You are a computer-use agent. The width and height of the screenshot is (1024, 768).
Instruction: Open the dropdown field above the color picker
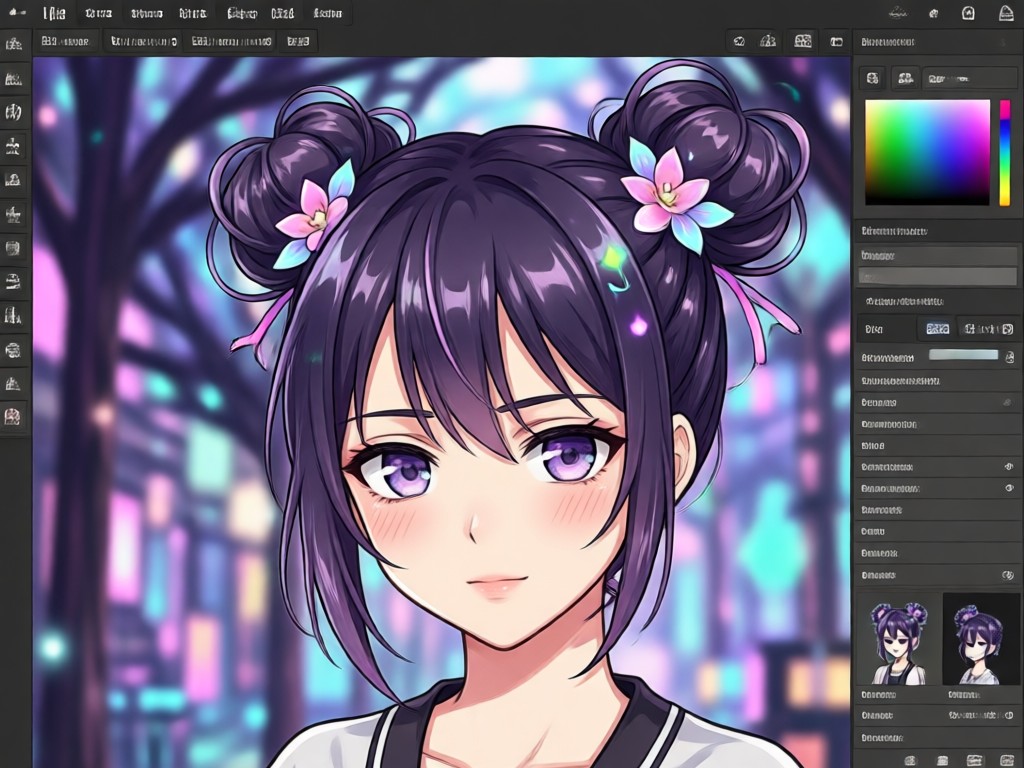pos(969,78)
